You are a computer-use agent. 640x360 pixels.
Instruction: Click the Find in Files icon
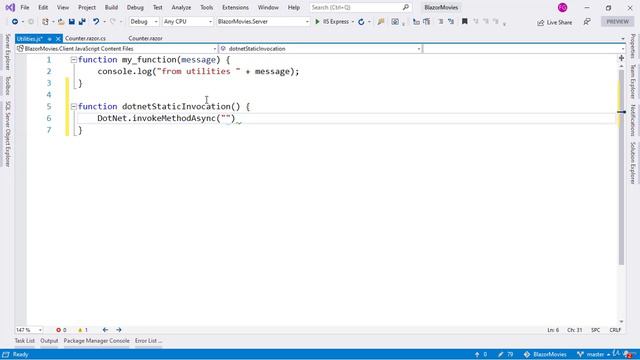point(381,22)
